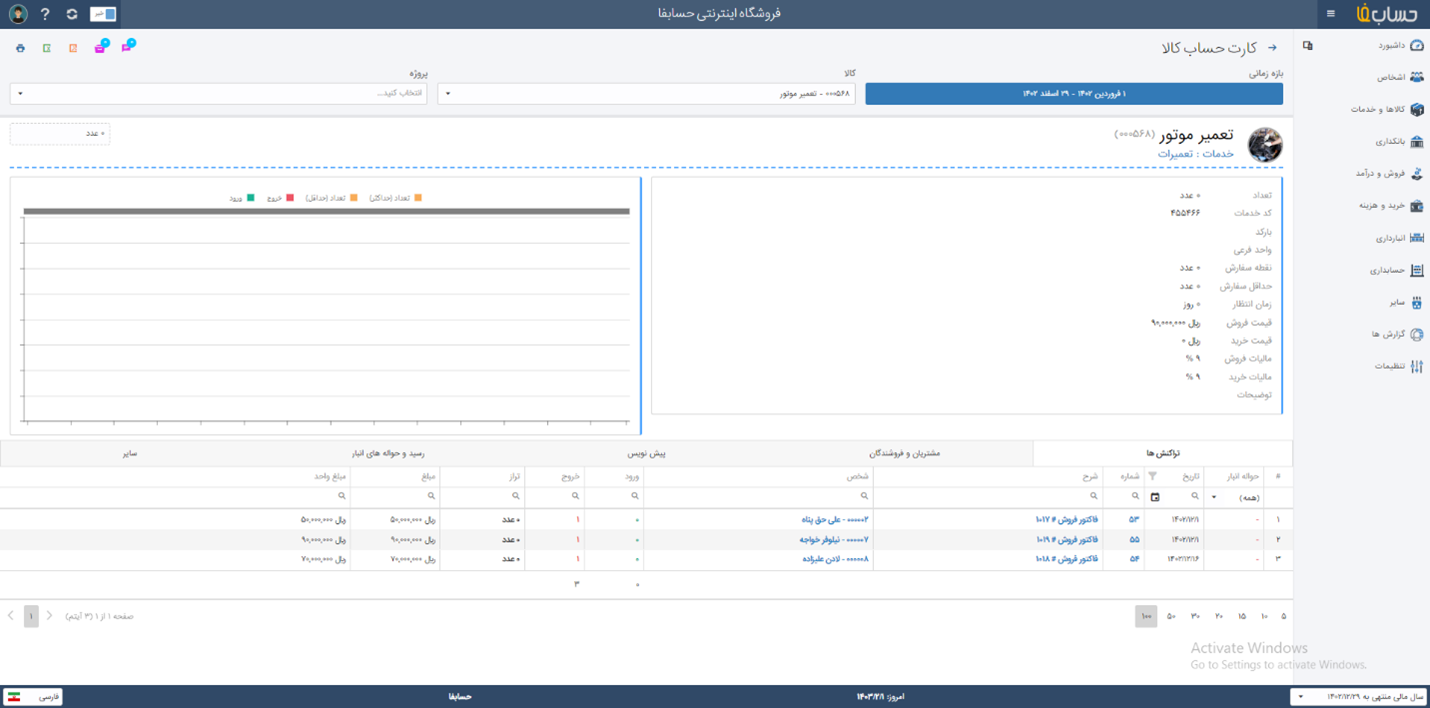Click the شخص column filter field

tap(758, 496)
